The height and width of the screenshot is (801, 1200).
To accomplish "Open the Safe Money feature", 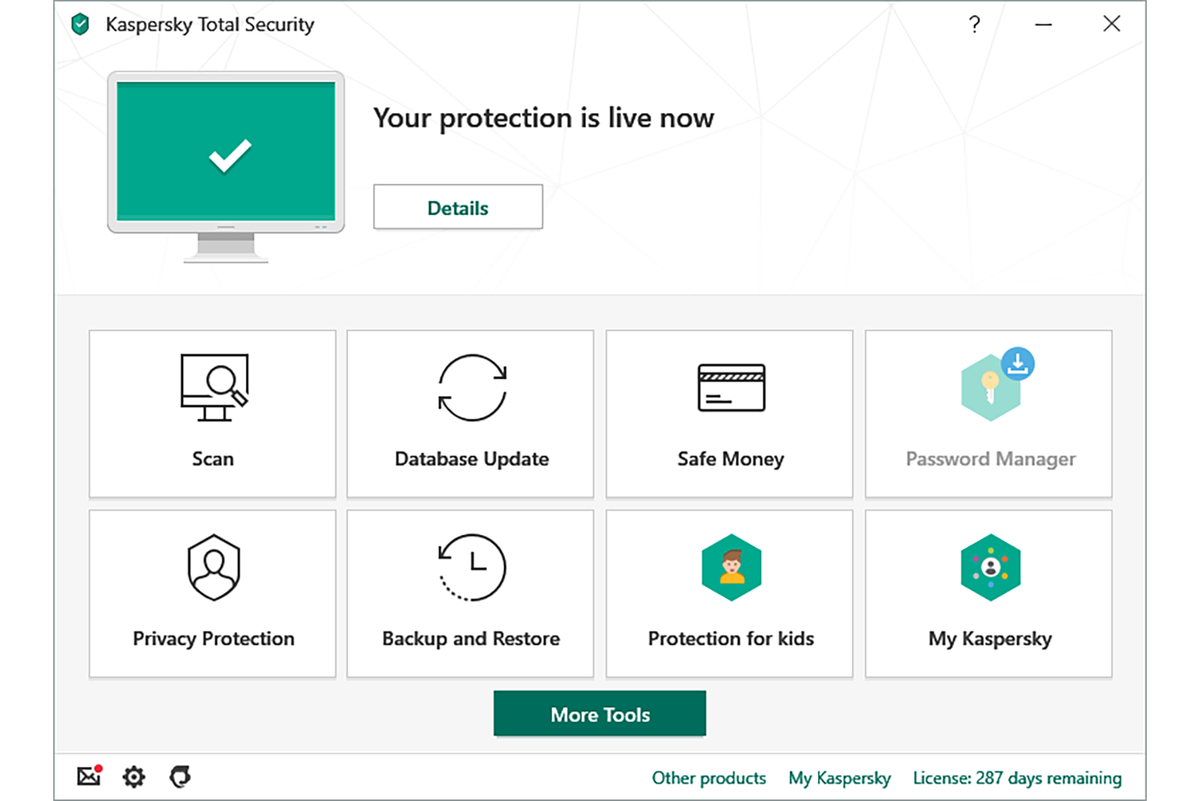I will 729,413.
